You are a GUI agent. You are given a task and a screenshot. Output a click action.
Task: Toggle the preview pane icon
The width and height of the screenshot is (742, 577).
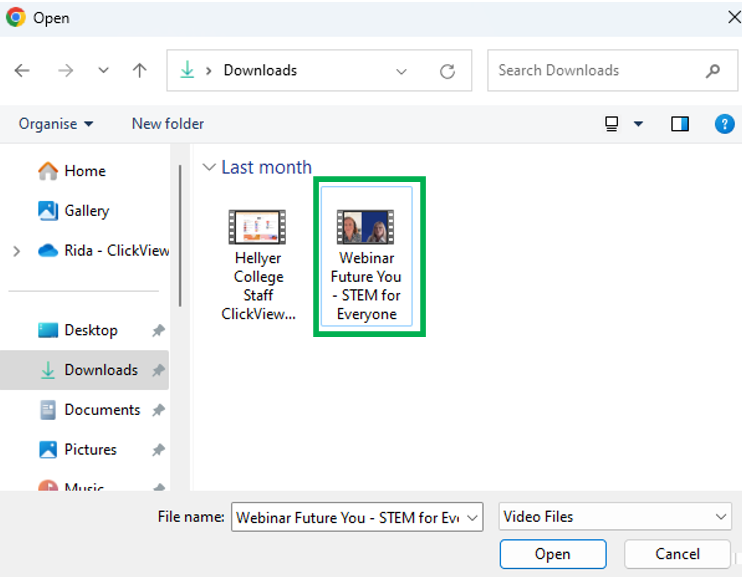click(680, 124)
